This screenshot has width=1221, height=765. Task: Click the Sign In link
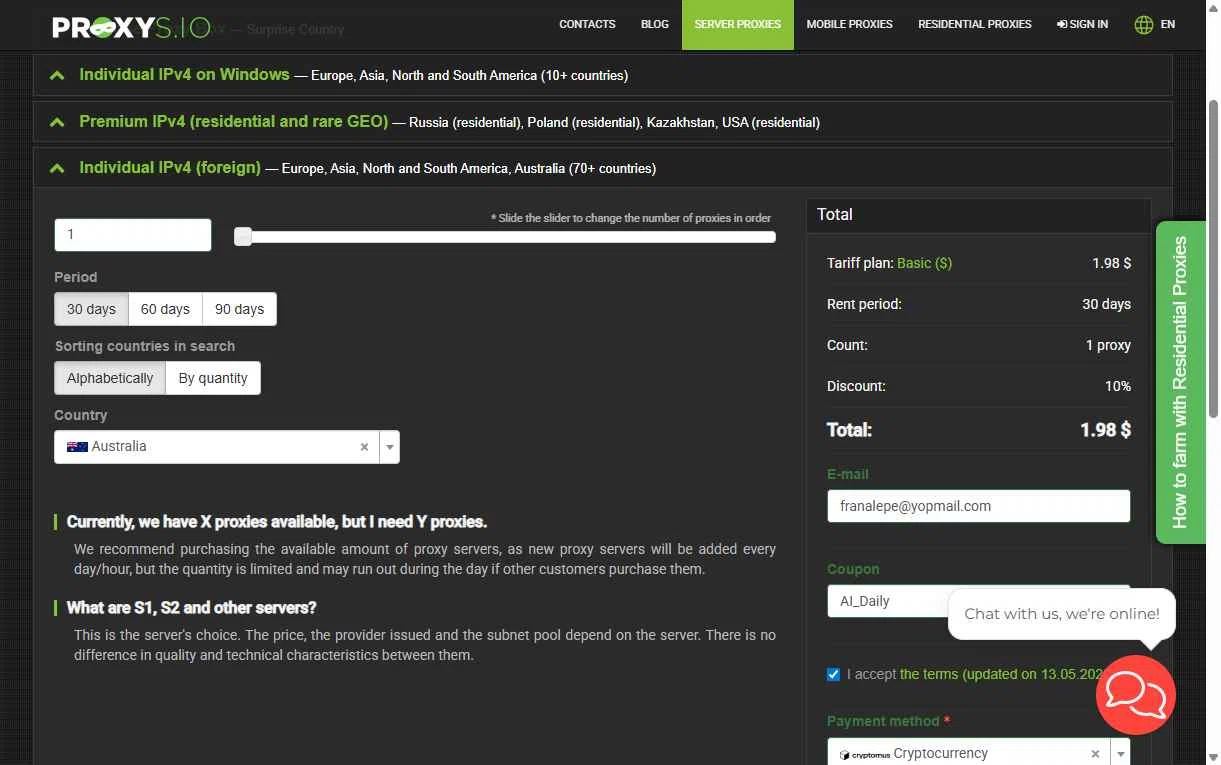[x=1082, y=24]
